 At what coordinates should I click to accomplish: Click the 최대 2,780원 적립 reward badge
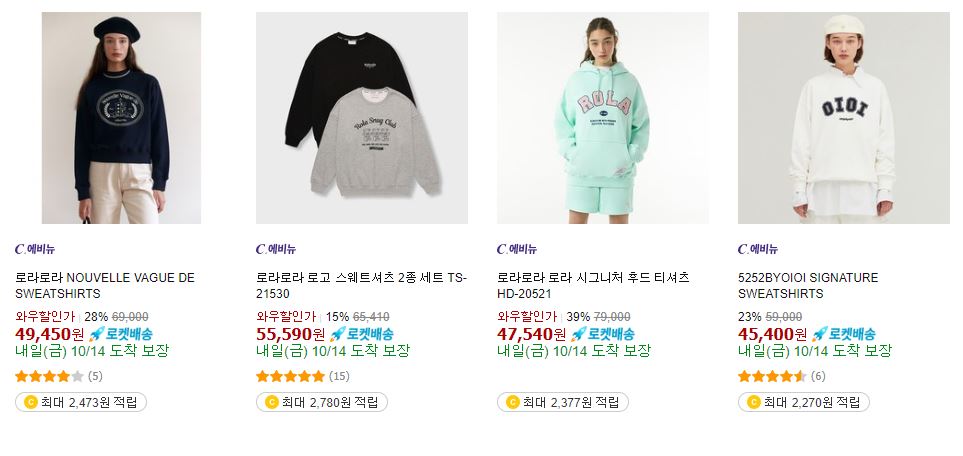pos(322,403)
